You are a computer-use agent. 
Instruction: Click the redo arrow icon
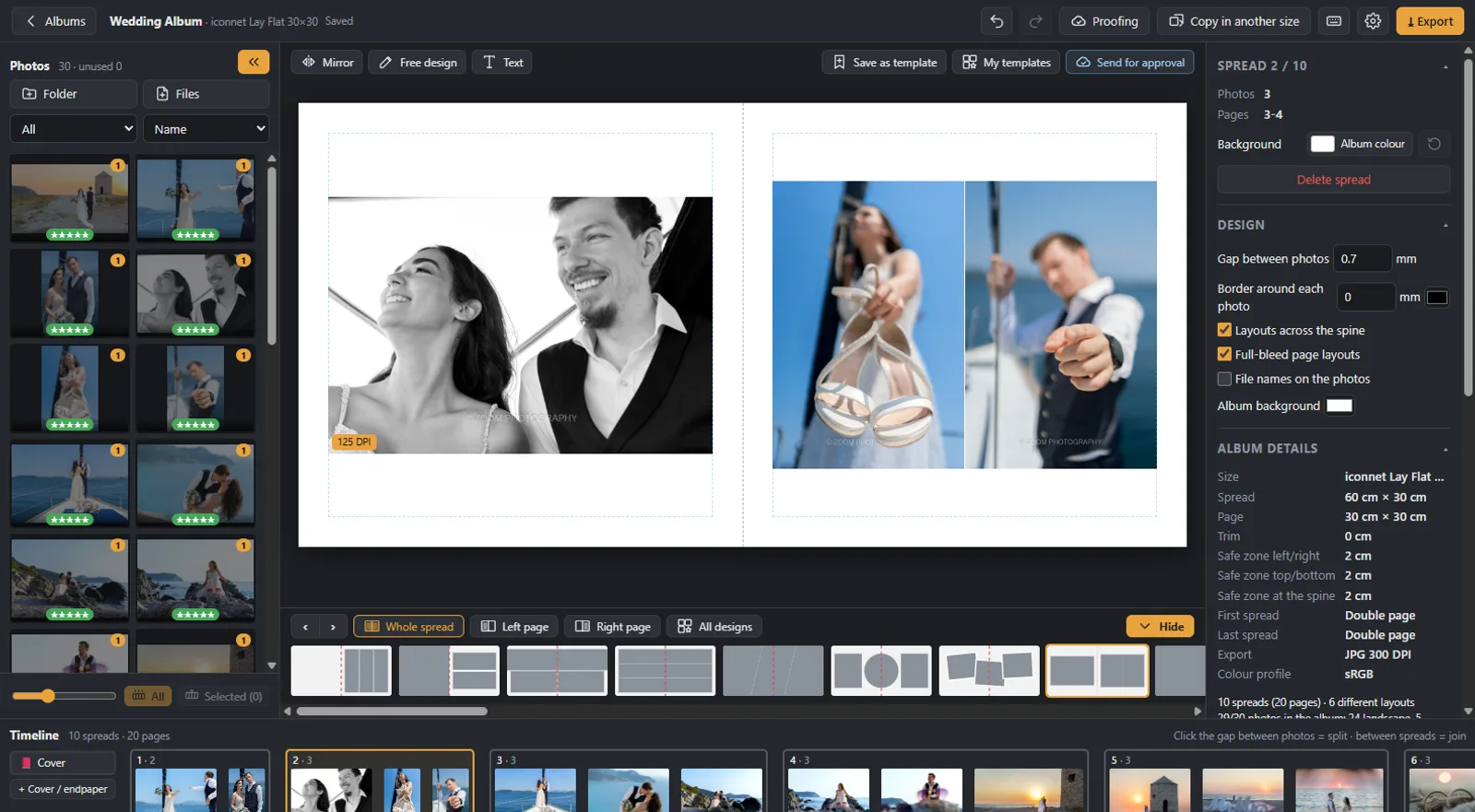click(1035, 21)
